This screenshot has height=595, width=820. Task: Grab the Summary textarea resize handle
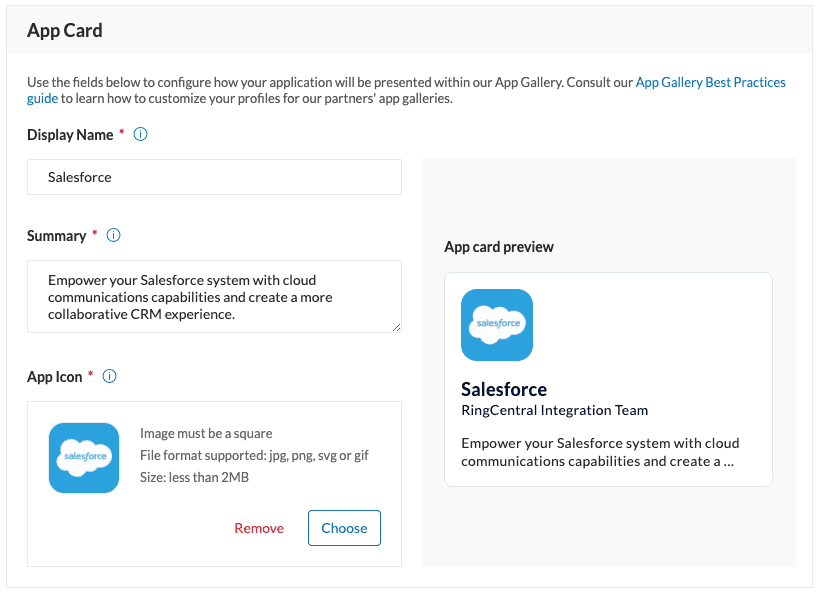tap(396, 327)
